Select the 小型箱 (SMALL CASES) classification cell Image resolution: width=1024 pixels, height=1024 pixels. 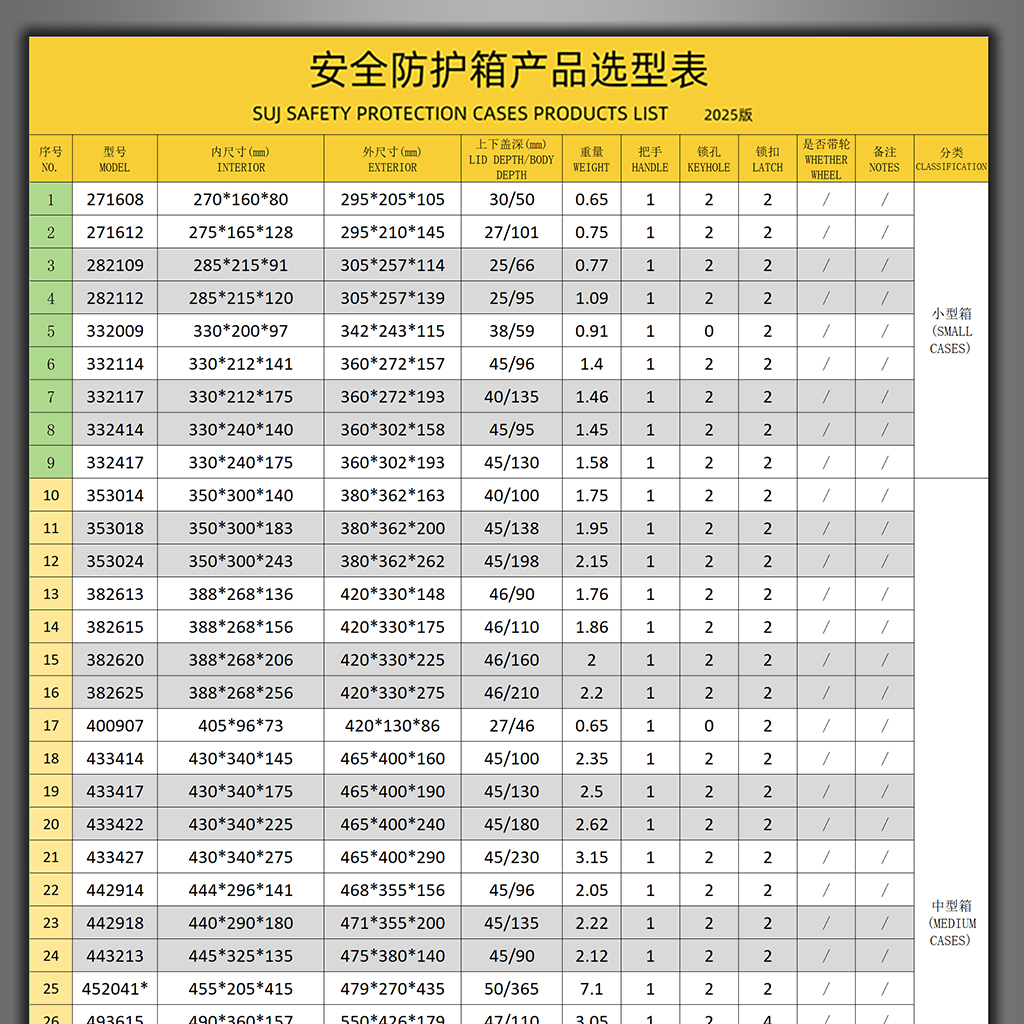(x=952, y=330)
